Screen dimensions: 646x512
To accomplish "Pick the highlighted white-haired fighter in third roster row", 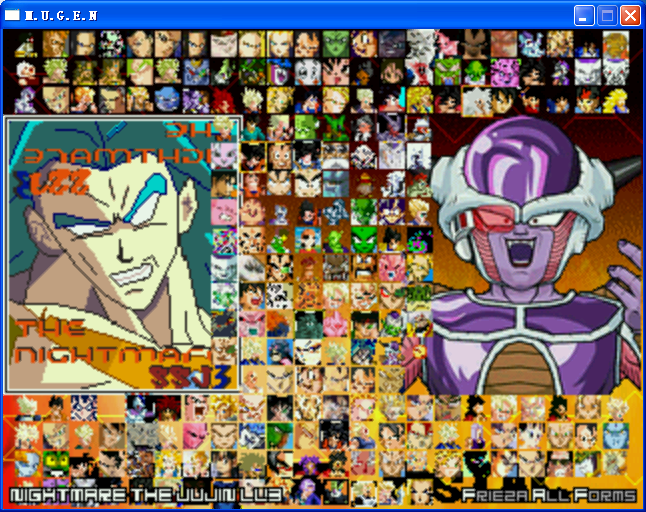I will point(477,101).
